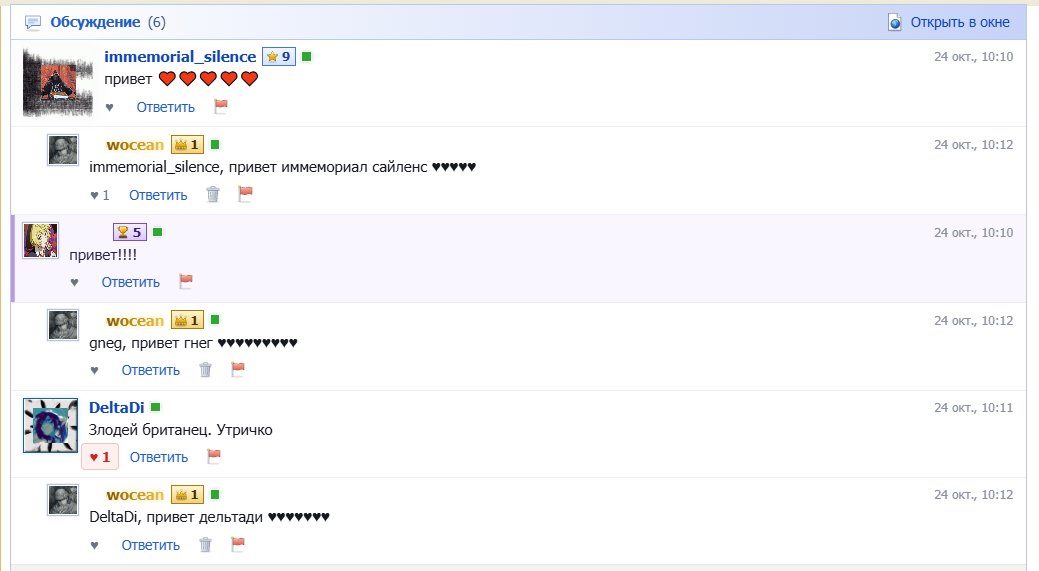Click the browser icon beside Открыть в окне
This screenshot has width=1039, height=571.
point(895,23)
